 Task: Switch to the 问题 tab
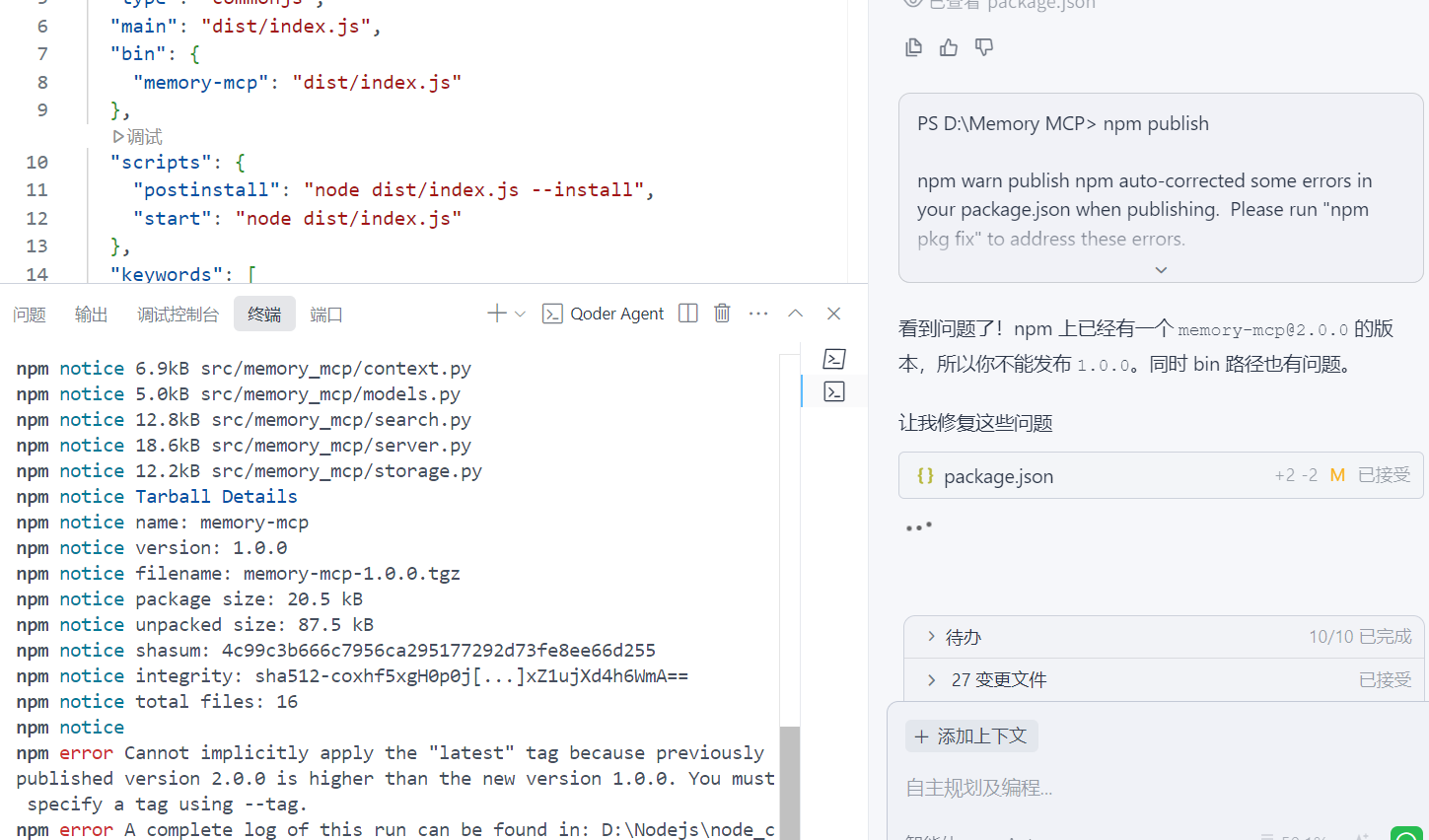[30, 315]
